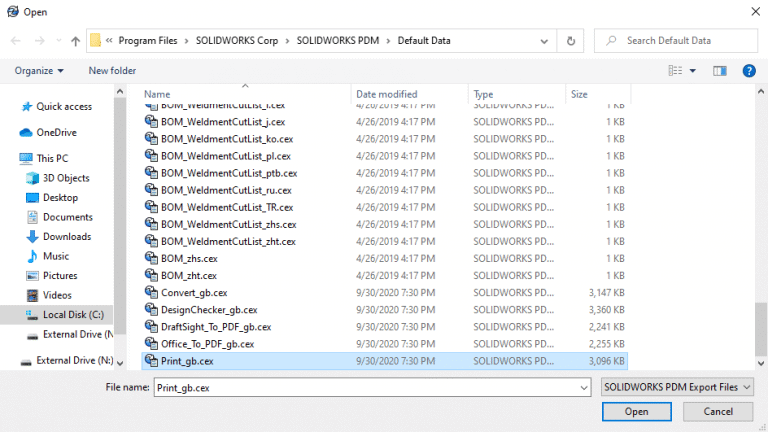Click the Search Default Data field
The image size is (768, 432).
coord(676,41)
